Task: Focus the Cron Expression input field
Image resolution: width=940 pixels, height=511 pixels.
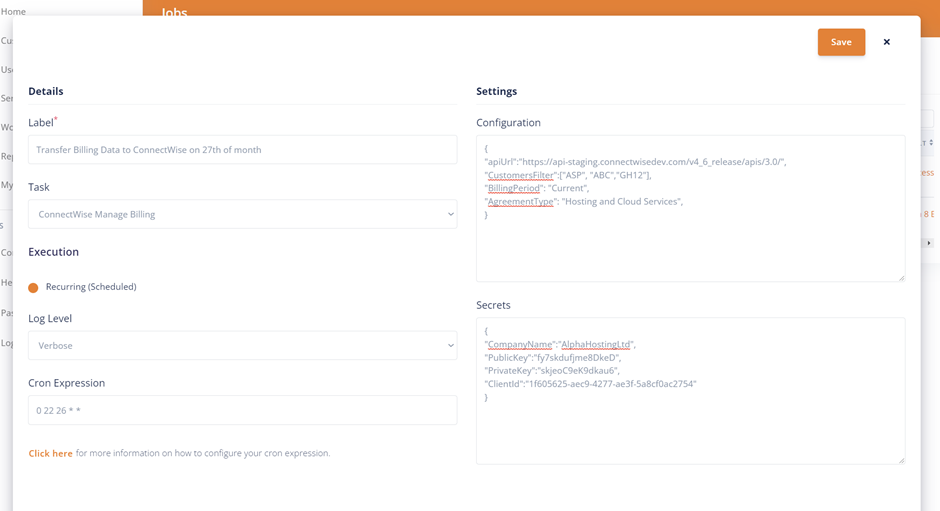Action: 242,410
